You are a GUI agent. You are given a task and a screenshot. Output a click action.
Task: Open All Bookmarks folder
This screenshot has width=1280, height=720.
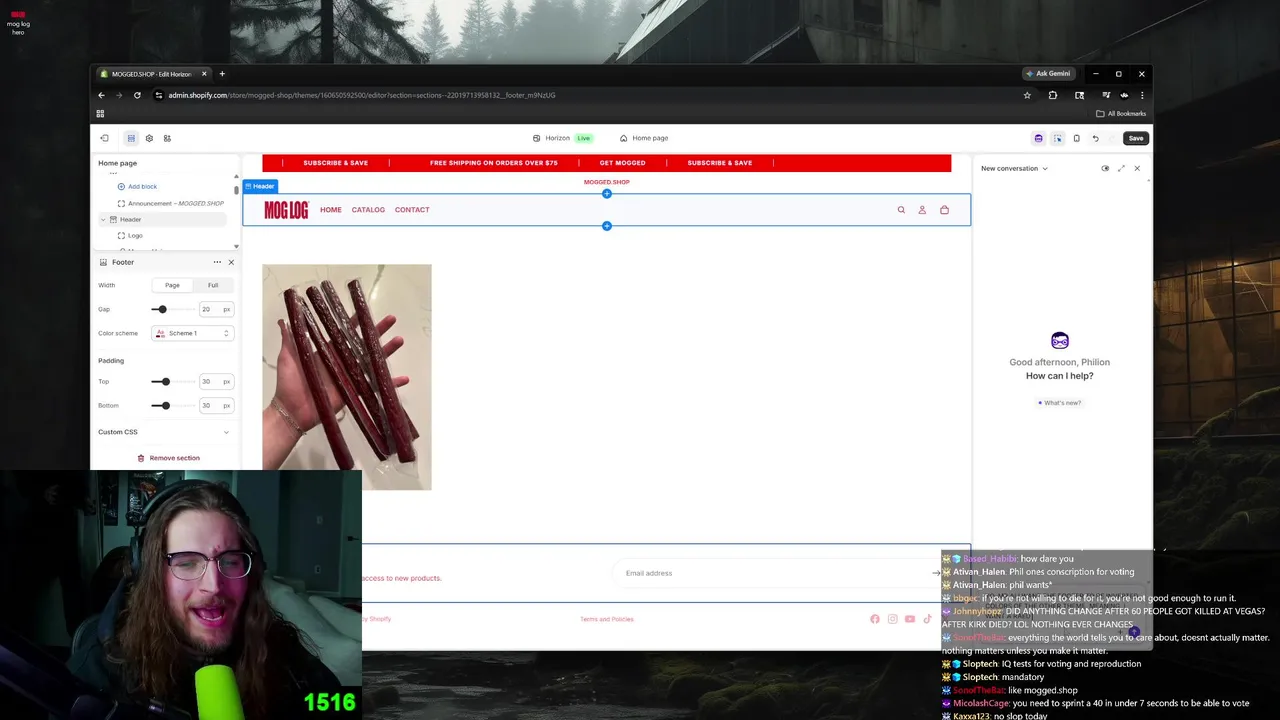point(1121,113)
